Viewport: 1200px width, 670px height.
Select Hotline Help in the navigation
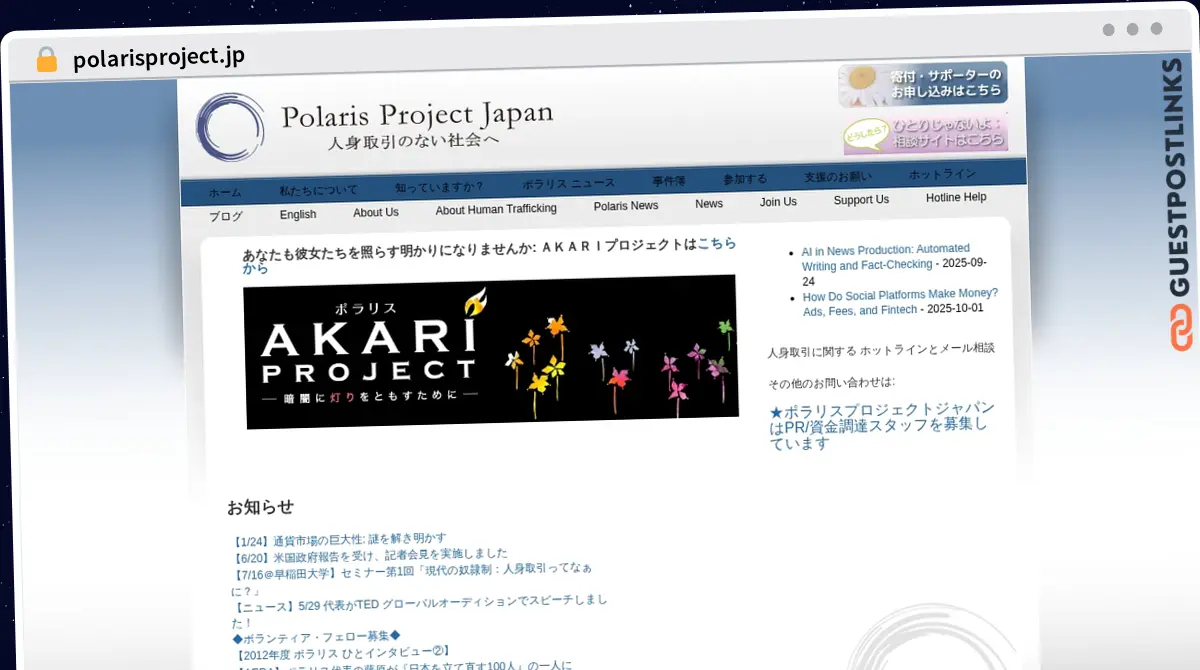tap(956, 198)
